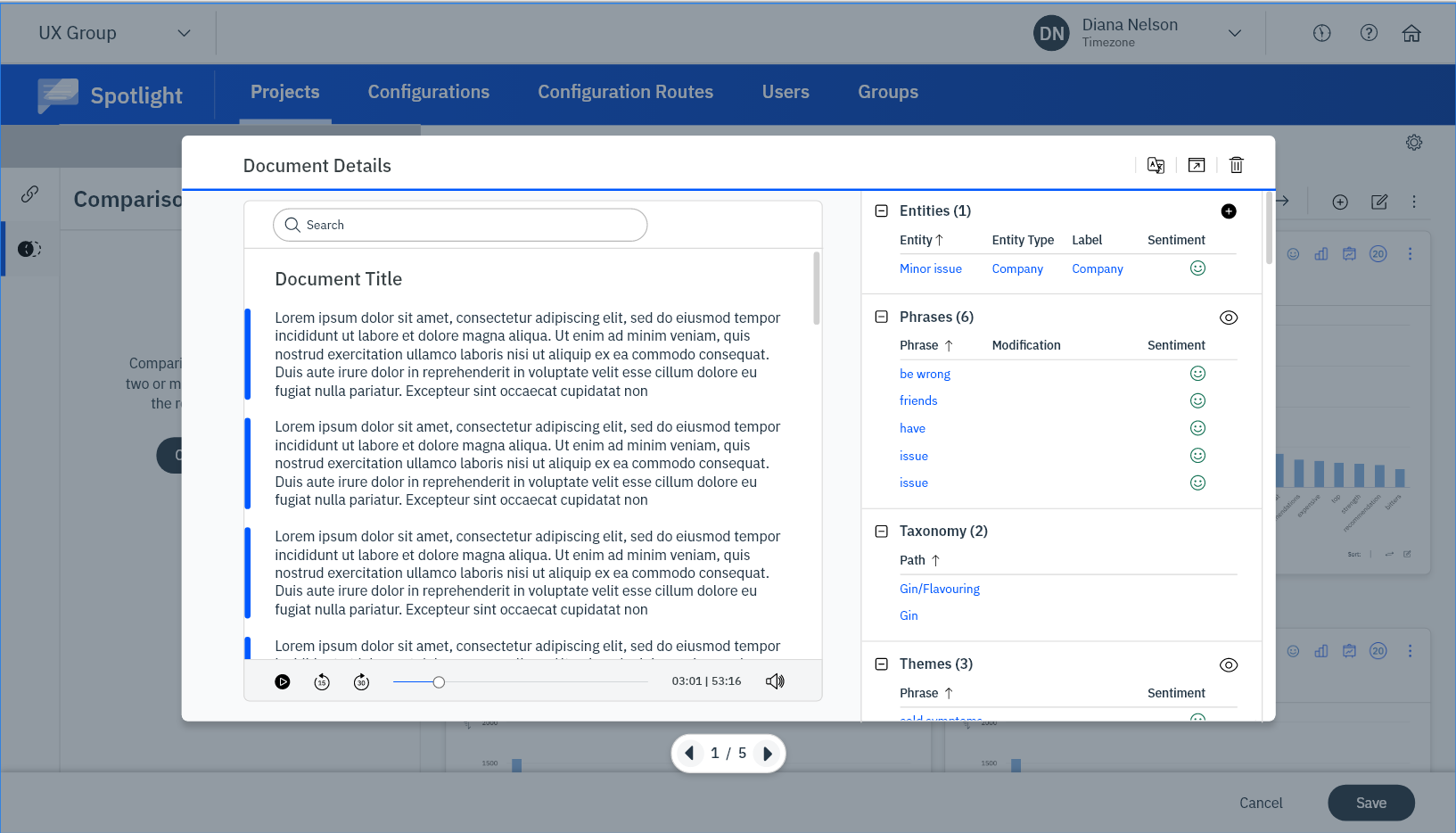Click the edit pencil icon in background toolbar
This screenshot has height=833, width=1456.
tap(1379, 202)
